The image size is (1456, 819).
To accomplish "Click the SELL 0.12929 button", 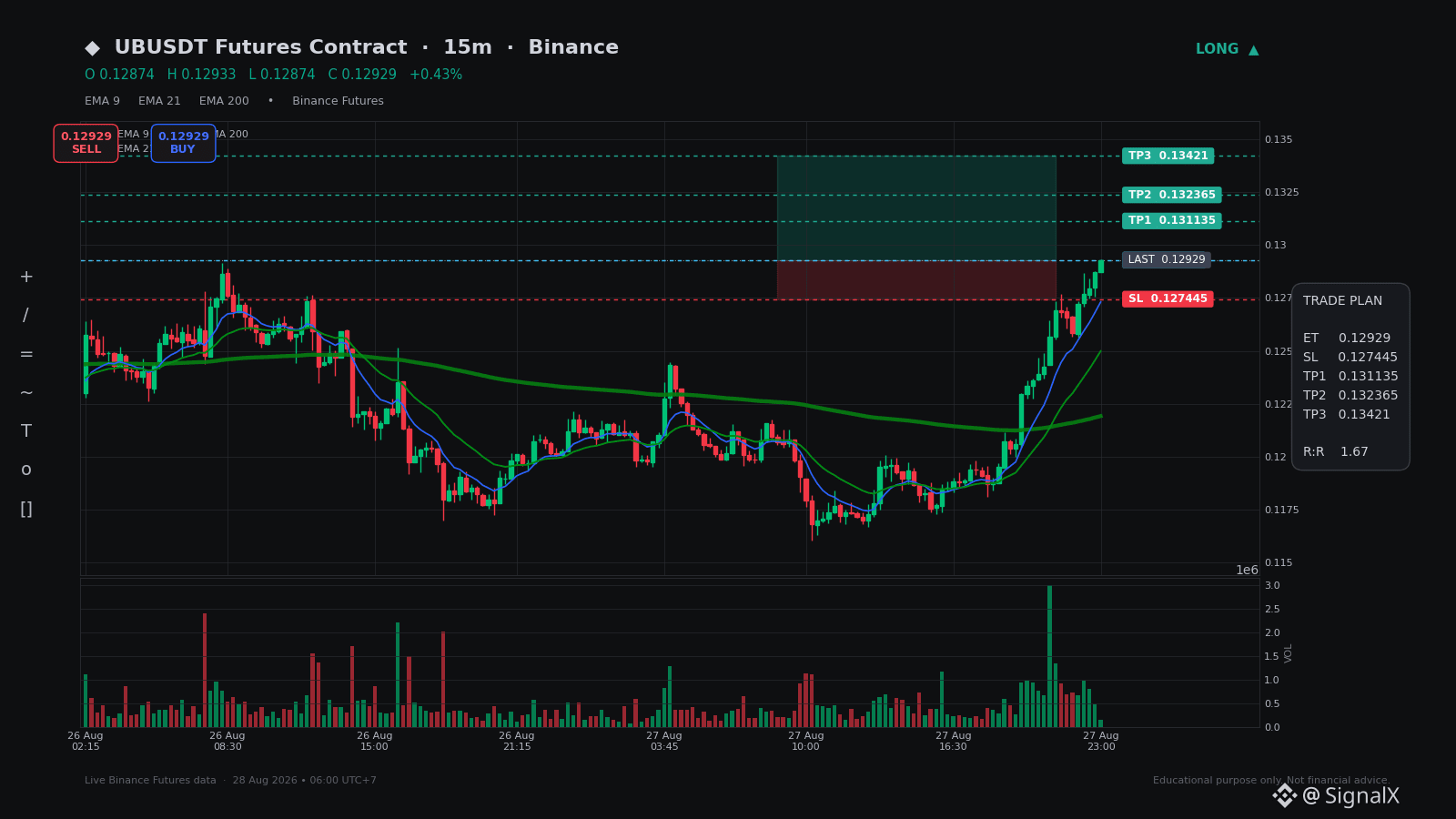I will click(86, 143).
